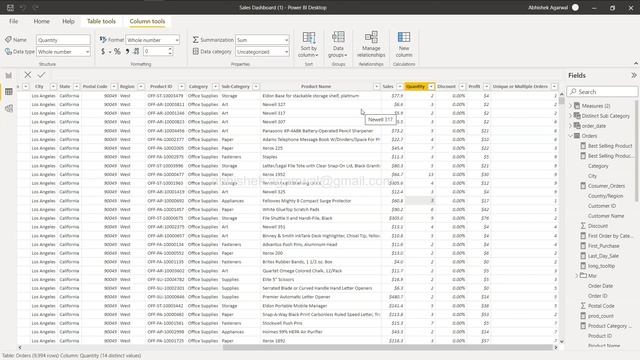
Task: Select prod_count field
Action: click(600, 316)
